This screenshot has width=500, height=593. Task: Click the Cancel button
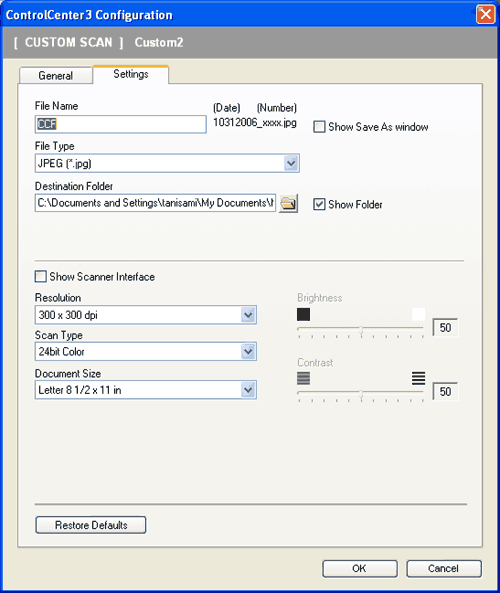[444, 568]
